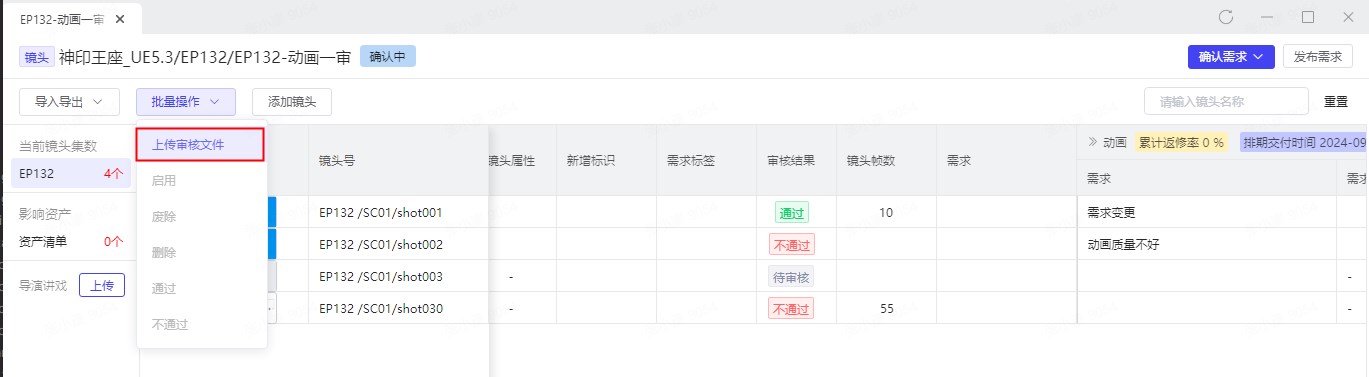Click 不通过 badge in shot030 row
Image resolution: width=1369 pixels, height=377 pixels.
(x=791, y=309)
